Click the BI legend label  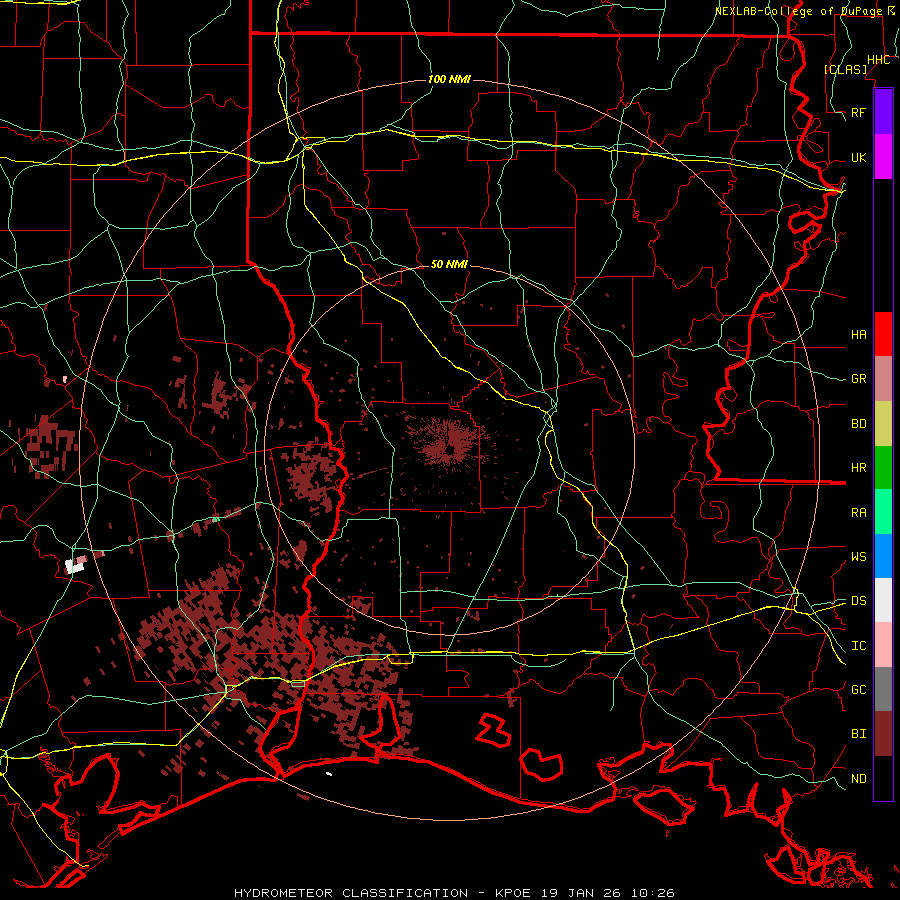859,734
